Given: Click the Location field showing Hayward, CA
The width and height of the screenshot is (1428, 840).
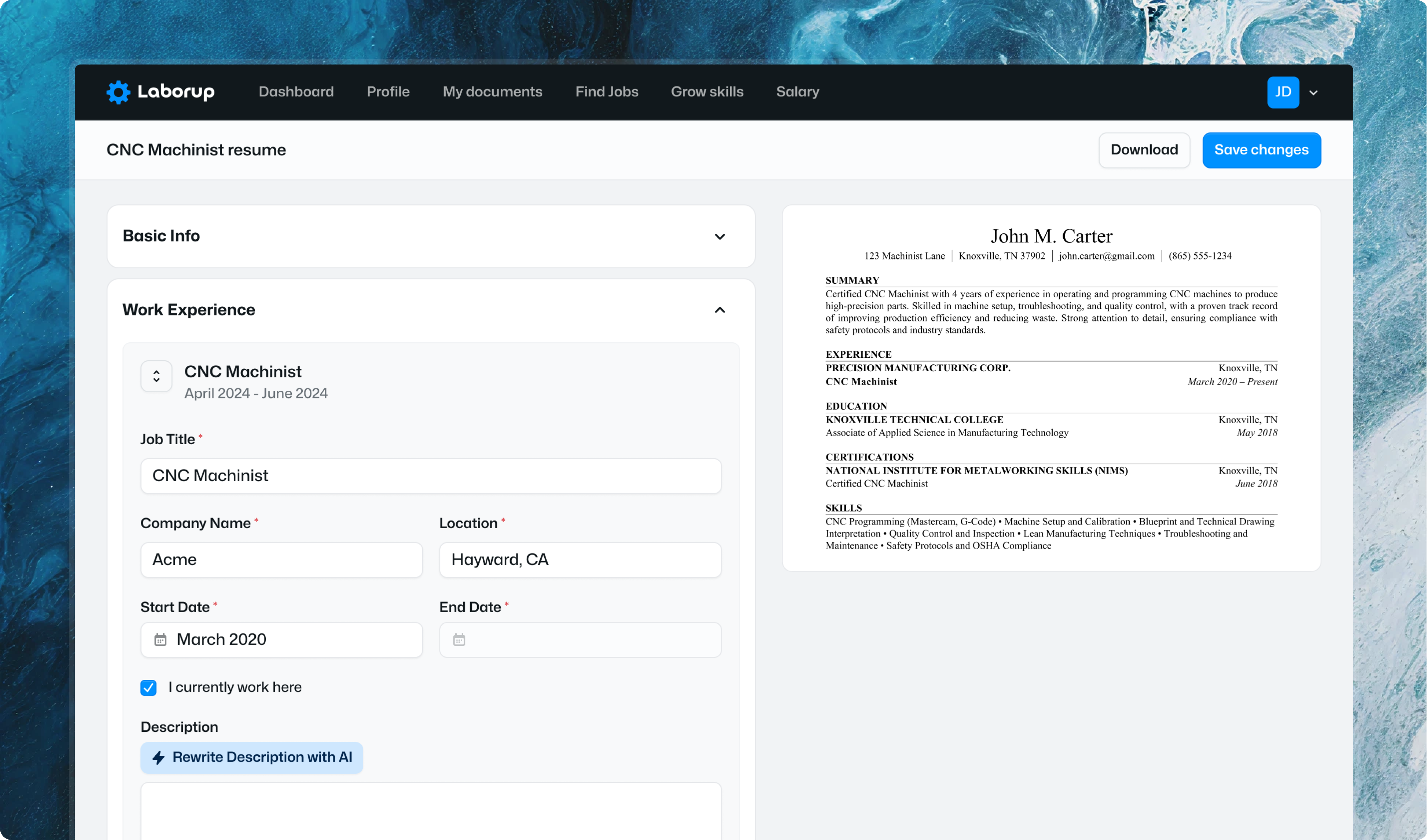Looking at the screenshot, I should point(580,560).
